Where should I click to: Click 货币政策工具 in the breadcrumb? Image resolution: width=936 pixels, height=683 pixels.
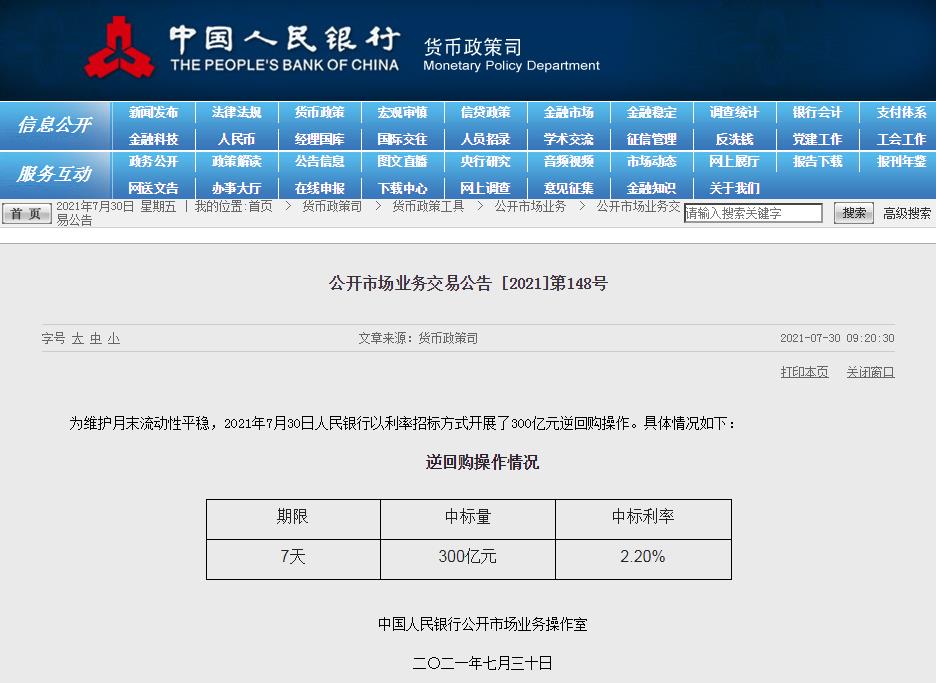(428, 206)
